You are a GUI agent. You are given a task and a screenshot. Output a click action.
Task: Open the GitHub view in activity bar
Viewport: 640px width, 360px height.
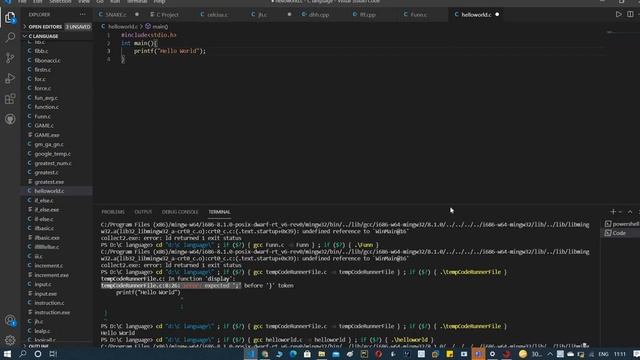(x=10, y=119)
